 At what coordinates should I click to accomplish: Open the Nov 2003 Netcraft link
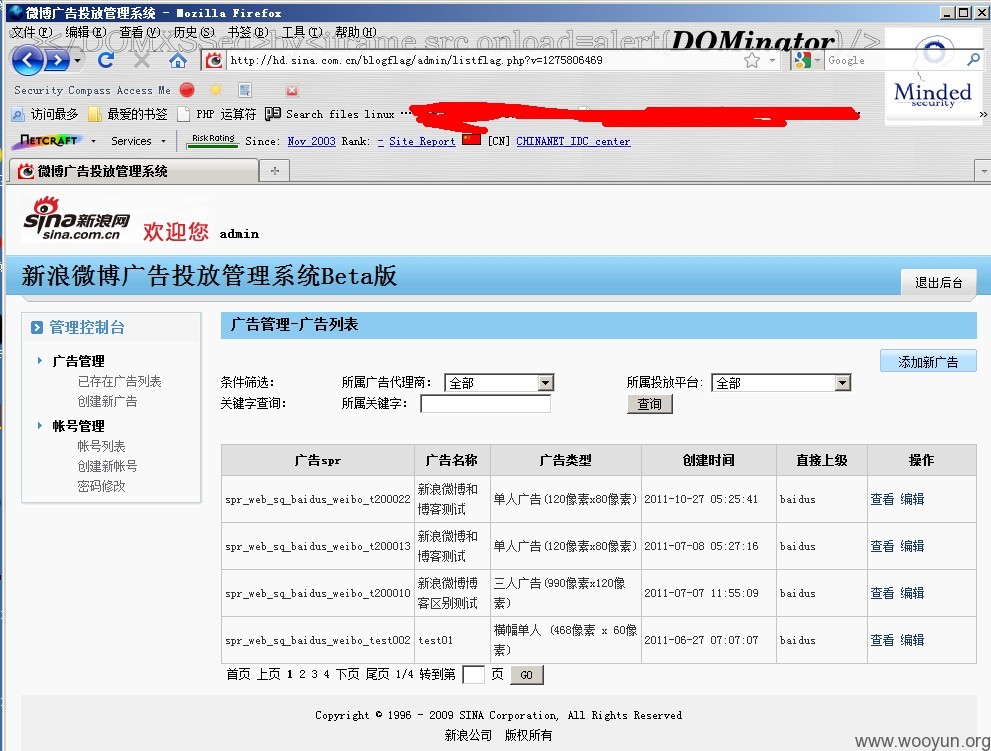coord(312,141)
